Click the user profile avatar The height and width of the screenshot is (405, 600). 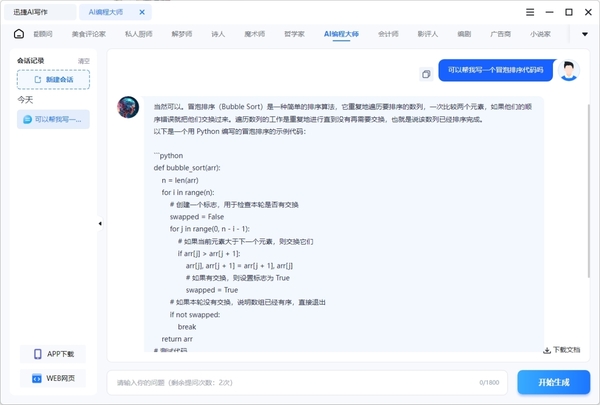point(569,70)
